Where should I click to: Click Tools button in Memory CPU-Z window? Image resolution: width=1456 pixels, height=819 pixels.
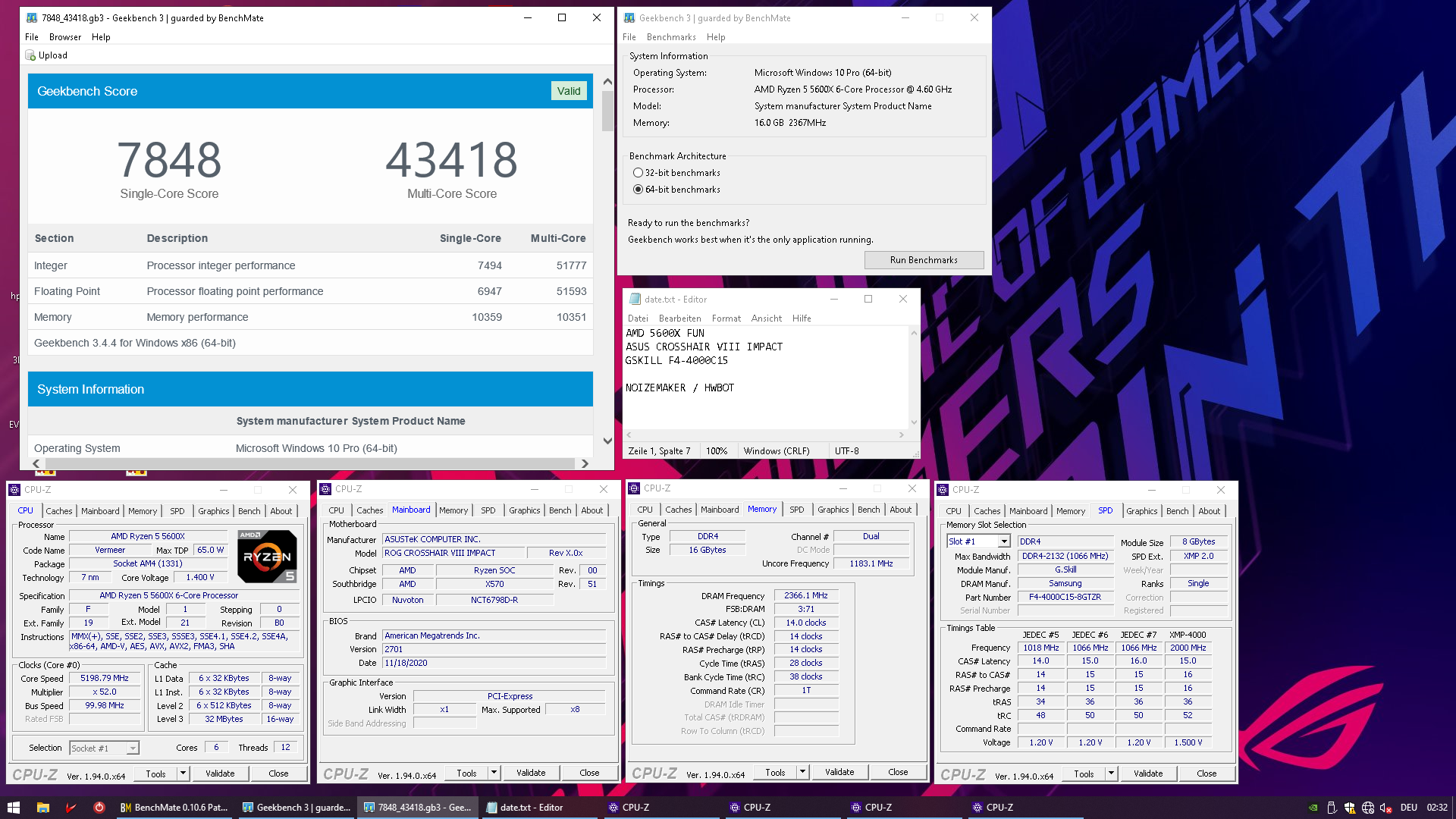click(x=775, y=772)
